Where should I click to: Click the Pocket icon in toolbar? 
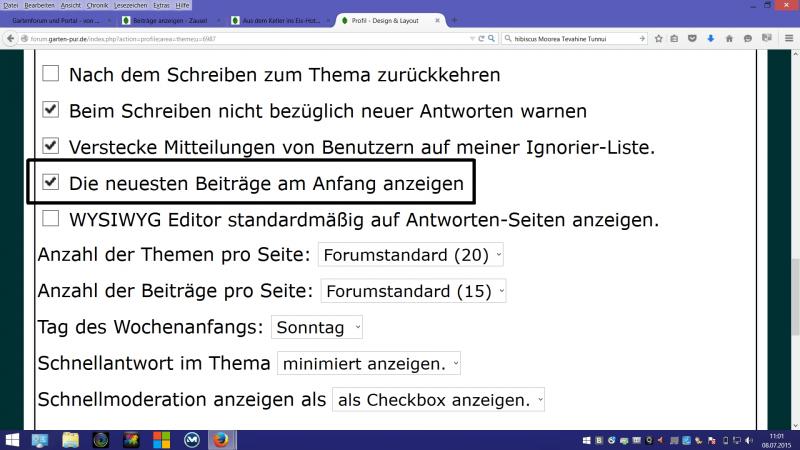click(693, 39)
